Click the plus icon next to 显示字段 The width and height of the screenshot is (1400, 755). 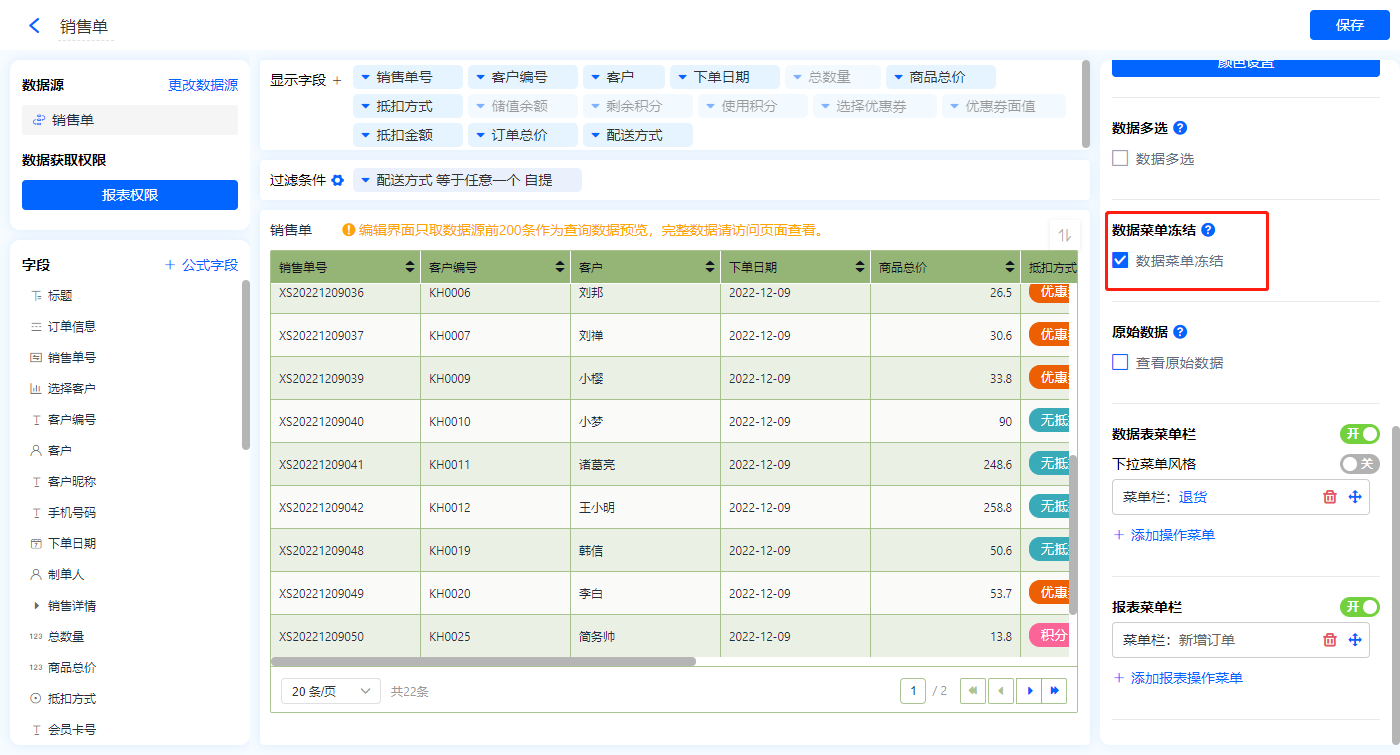click(x=337, y=80)
